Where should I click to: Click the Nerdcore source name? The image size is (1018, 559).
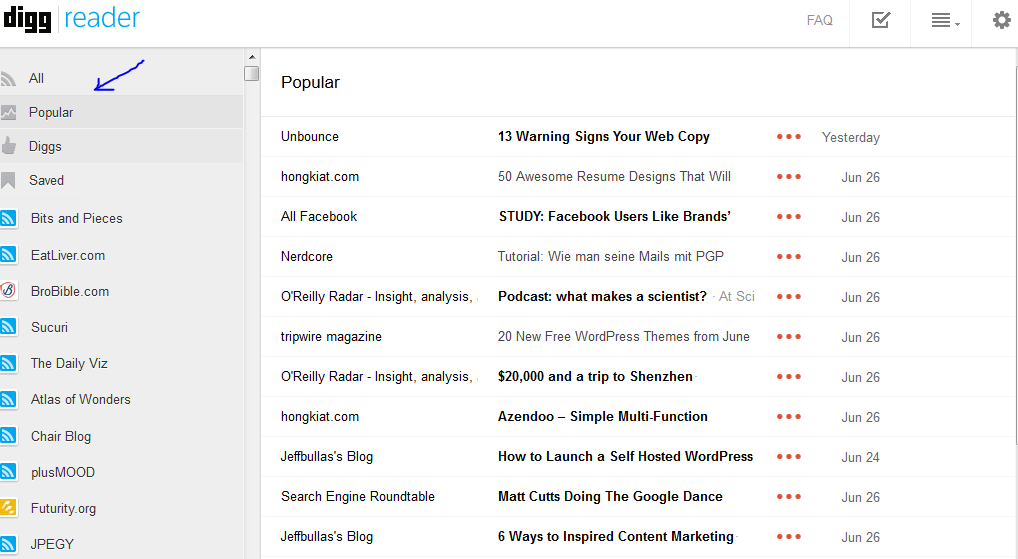(x=306, y=256)
